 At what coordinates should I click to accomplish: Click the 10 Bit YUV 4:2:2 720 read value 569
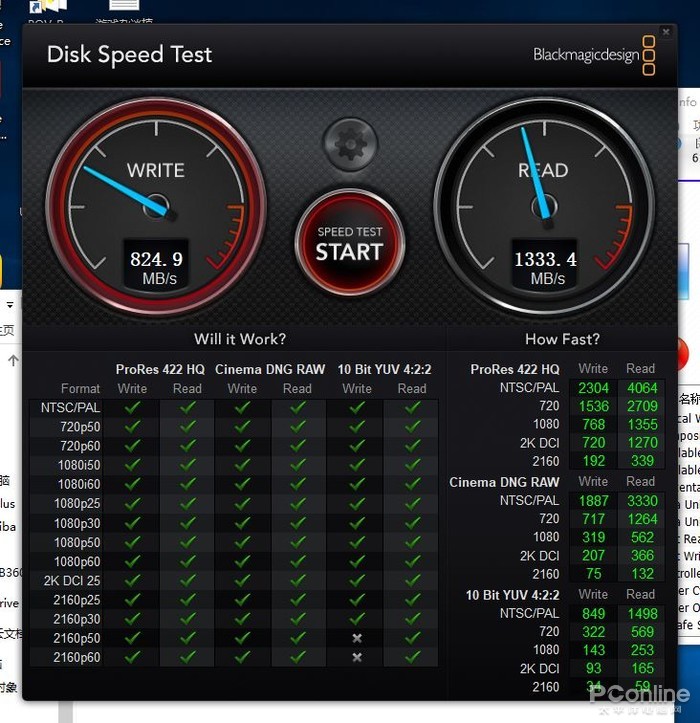(641, 632)
